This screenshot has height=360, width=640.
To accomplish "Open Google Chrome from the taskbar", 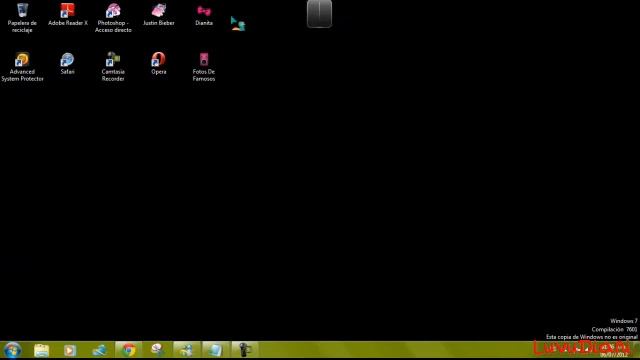I will pos(129,350).
